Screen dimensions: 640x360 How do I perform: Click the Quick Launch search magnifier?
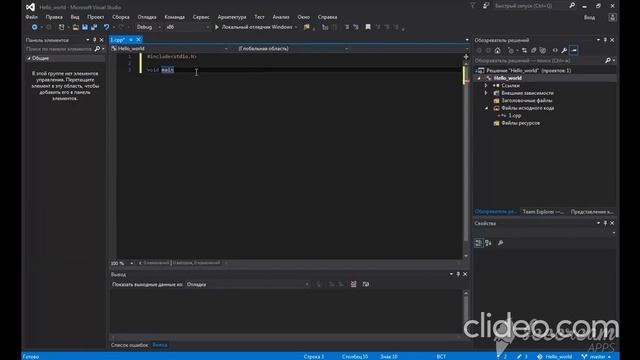[x=572, y=6]
